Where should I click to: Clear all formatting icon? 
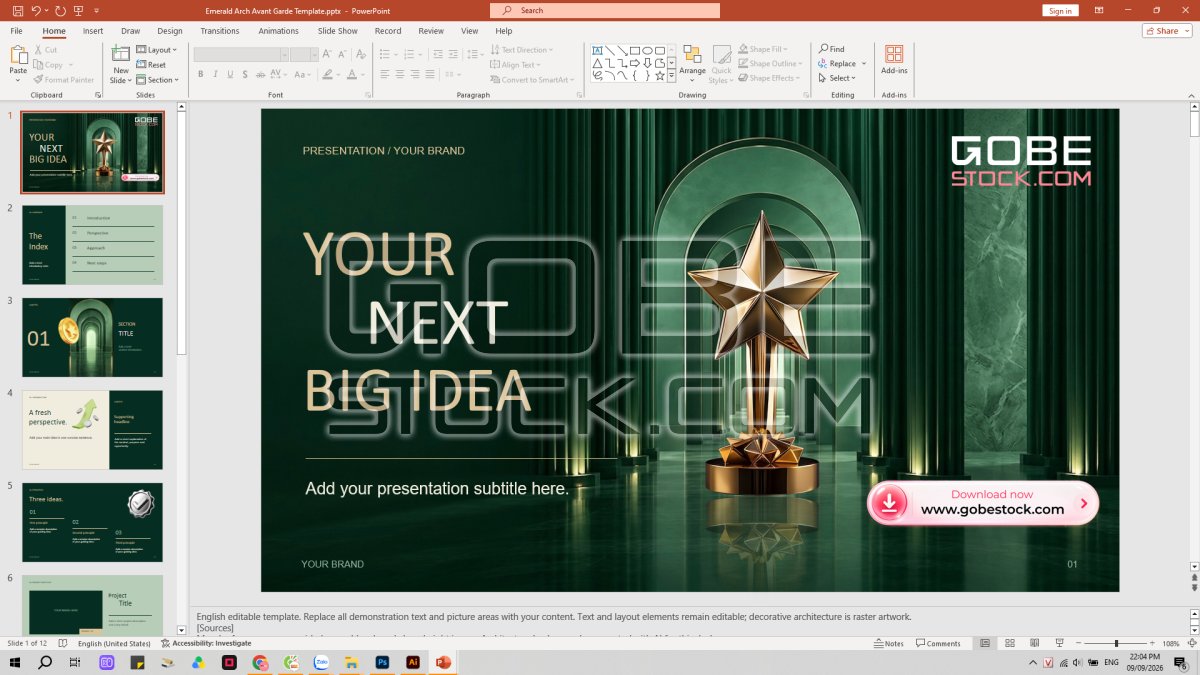coord(362,54)
